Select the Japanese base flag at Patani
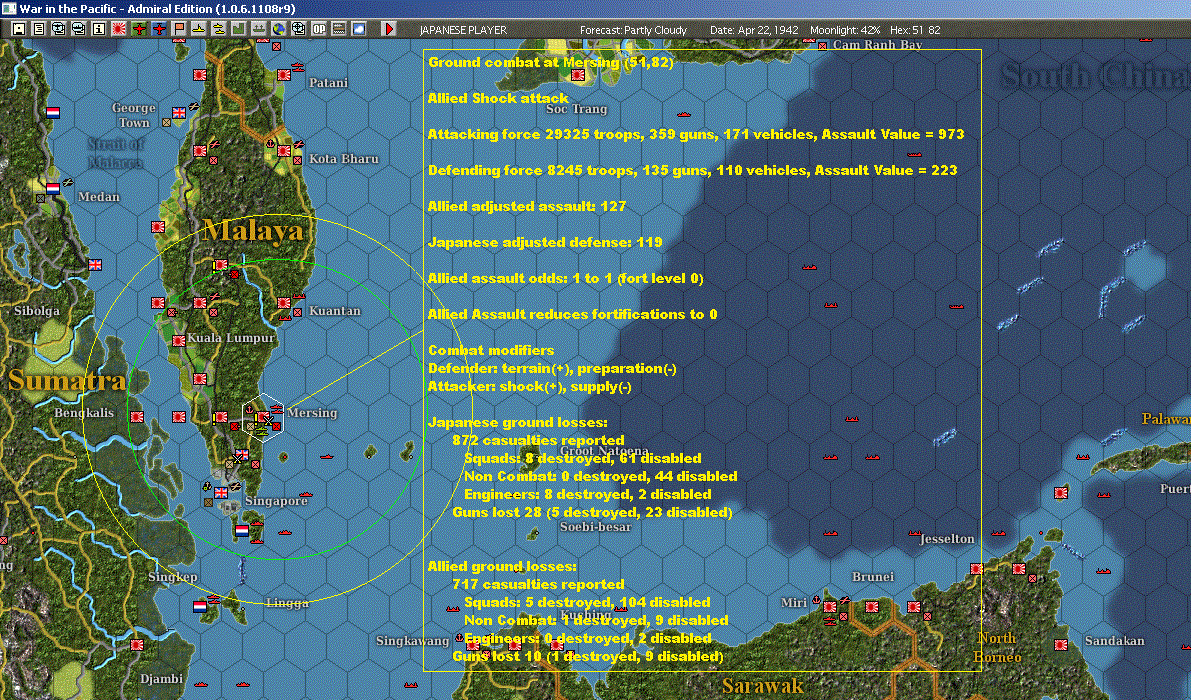The width and height of the screenshot is (1191, 700). click(283, 74)
